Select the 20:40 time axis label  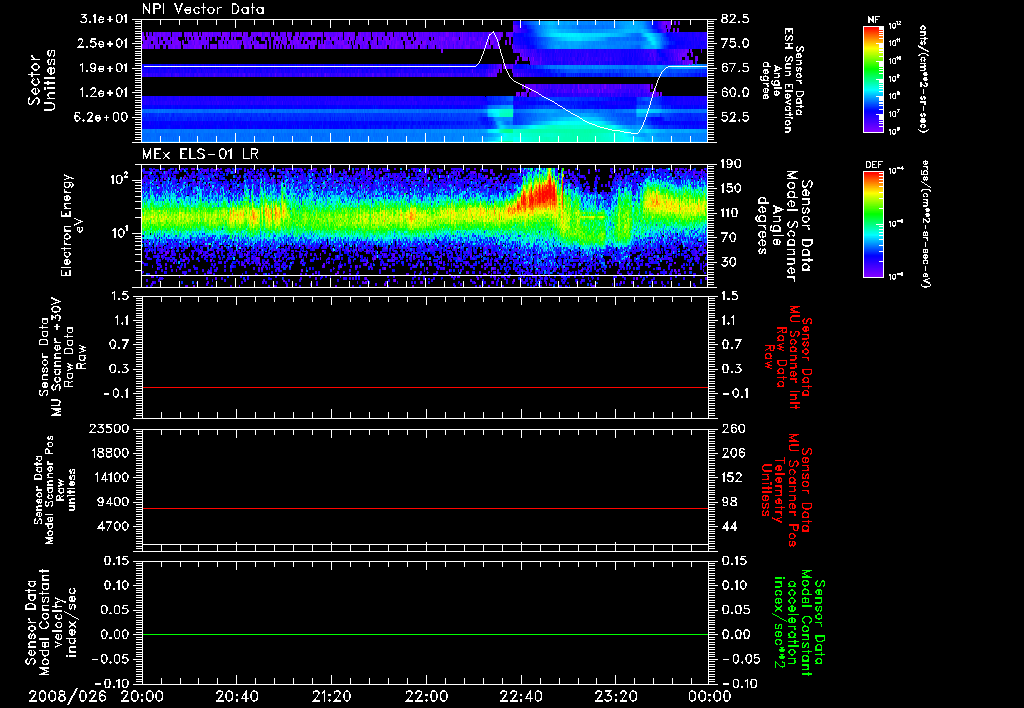(x=236, y=695)
